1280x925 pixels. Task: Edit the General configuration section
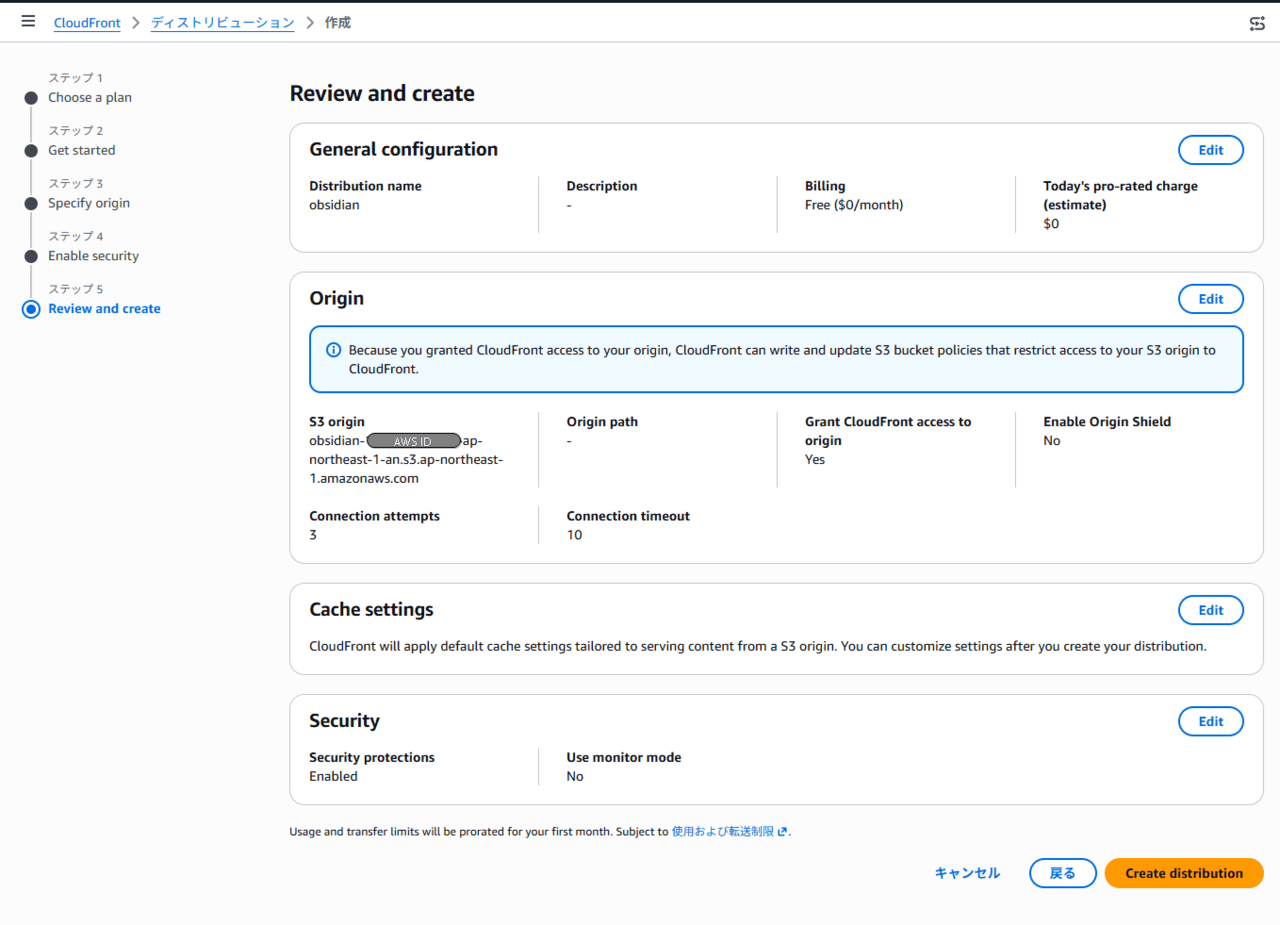1211,150
